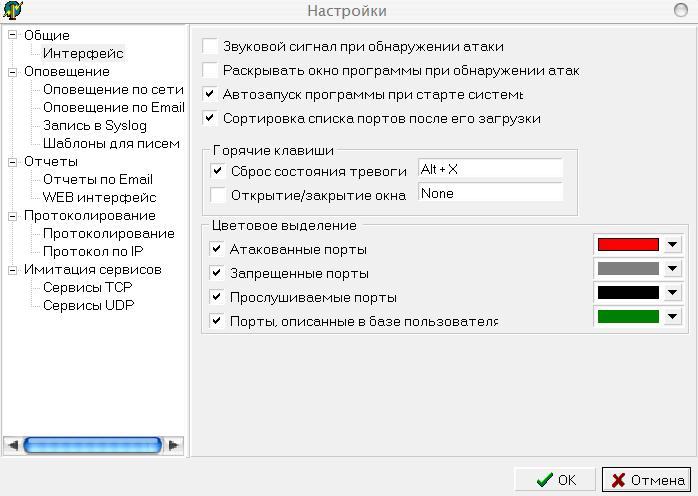Enable Открытие/закрытие окна hotkey
Image resolution: width=698 pixels, height=496 pixels.
point(218,195)
